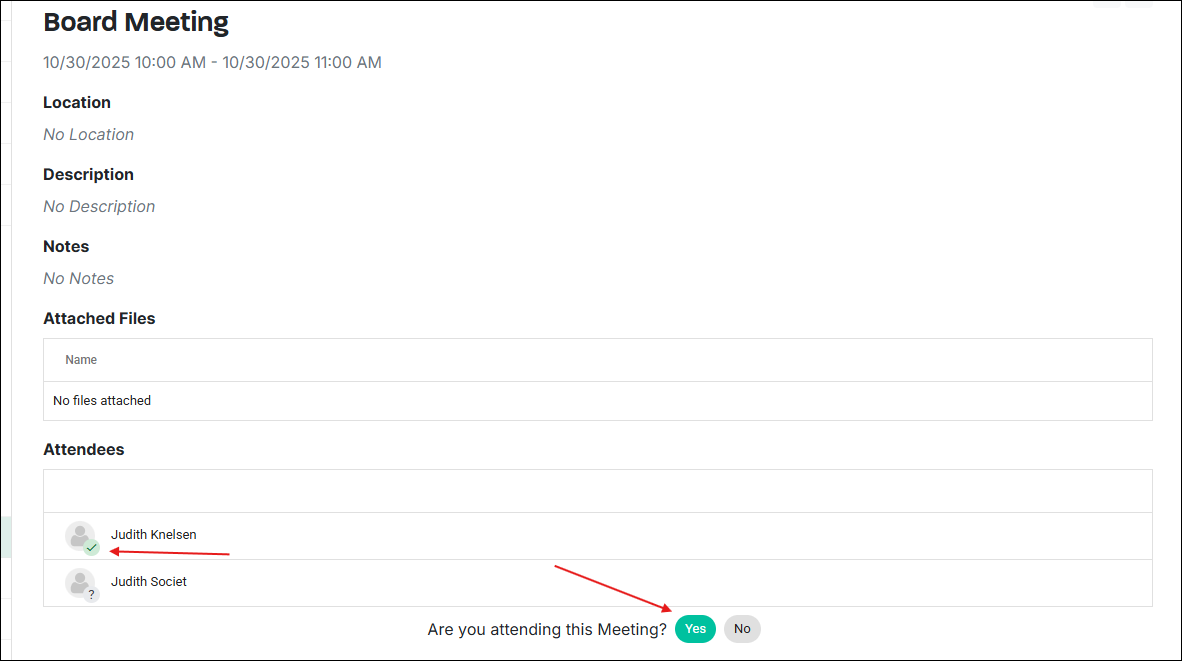Decline the meeting with the No button
This screenshot has height=661, width=1182.
tap(742, 629)
